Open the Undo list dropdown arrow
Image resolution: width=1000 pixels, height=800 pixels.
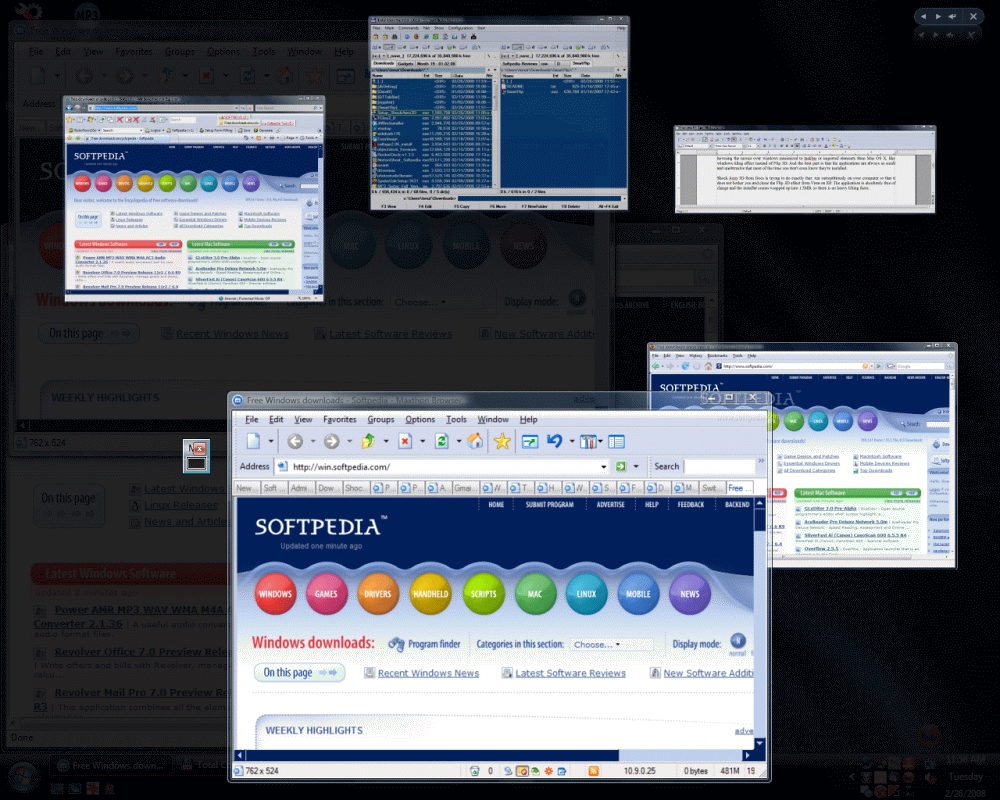(x=571, y=441)
